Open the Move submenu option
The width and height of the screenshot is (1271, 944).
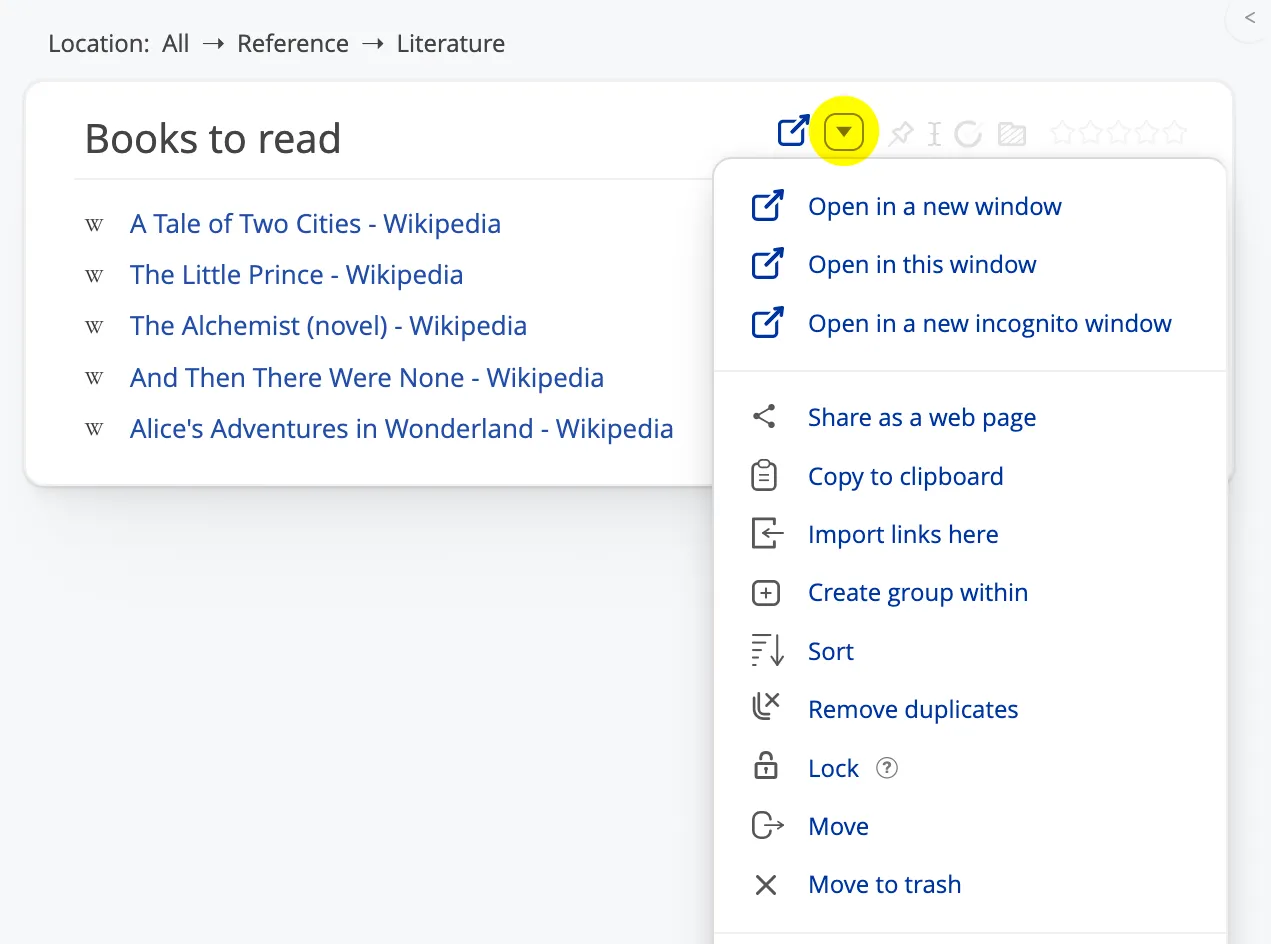[838, 827]
